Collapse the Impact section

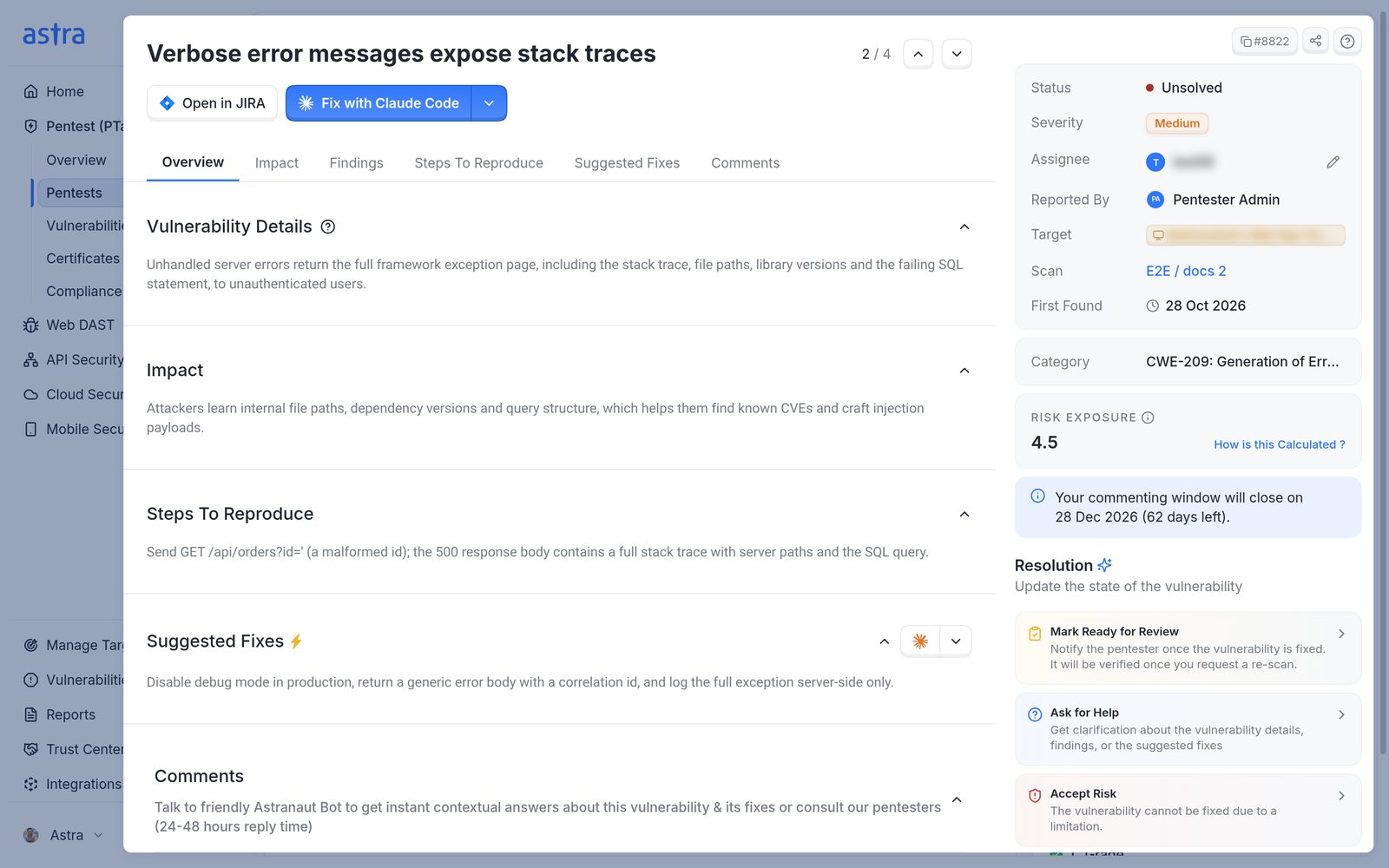click(964, 371)
